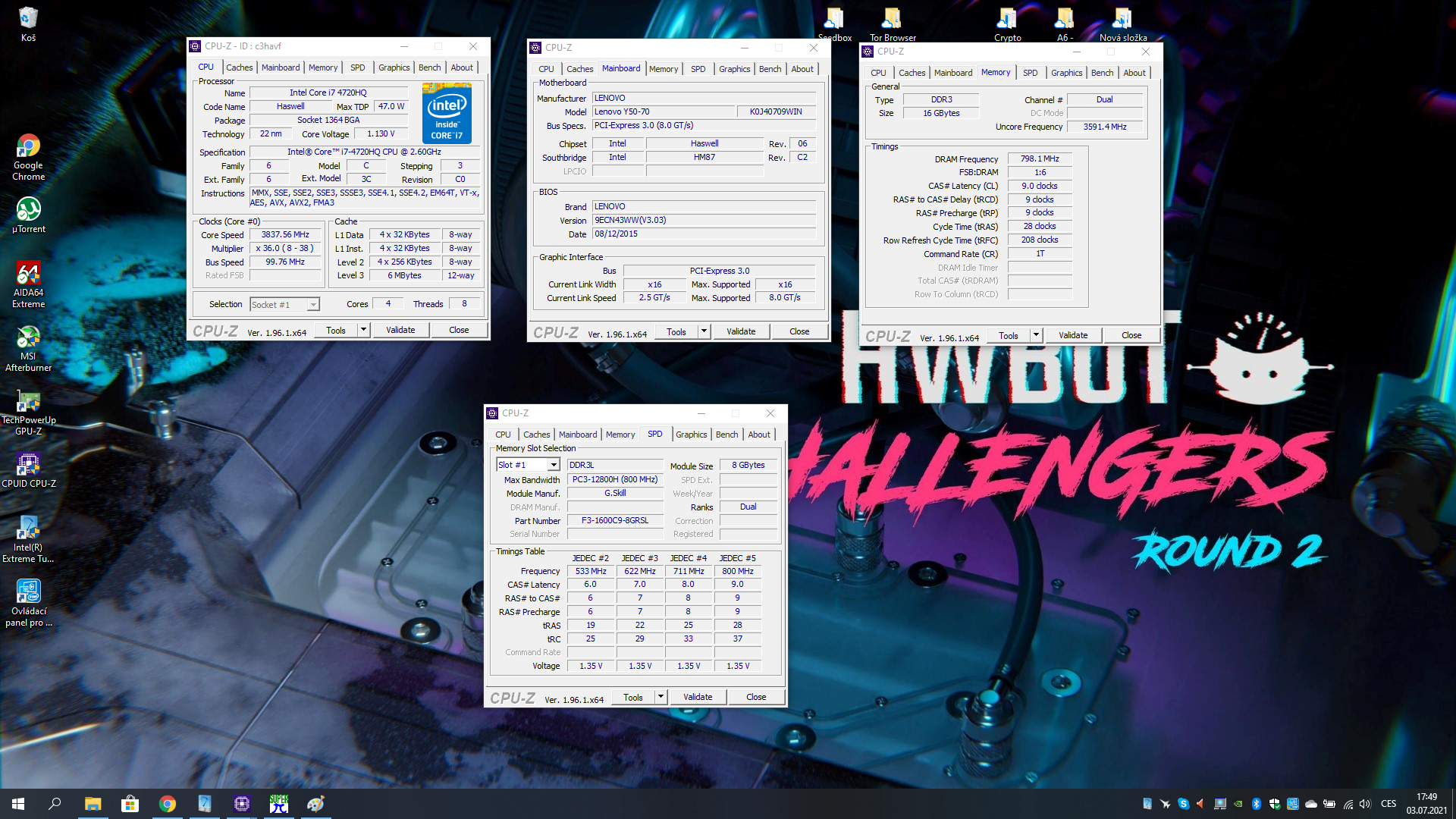Click the CES input language indicator

(x=1389, y=804)
